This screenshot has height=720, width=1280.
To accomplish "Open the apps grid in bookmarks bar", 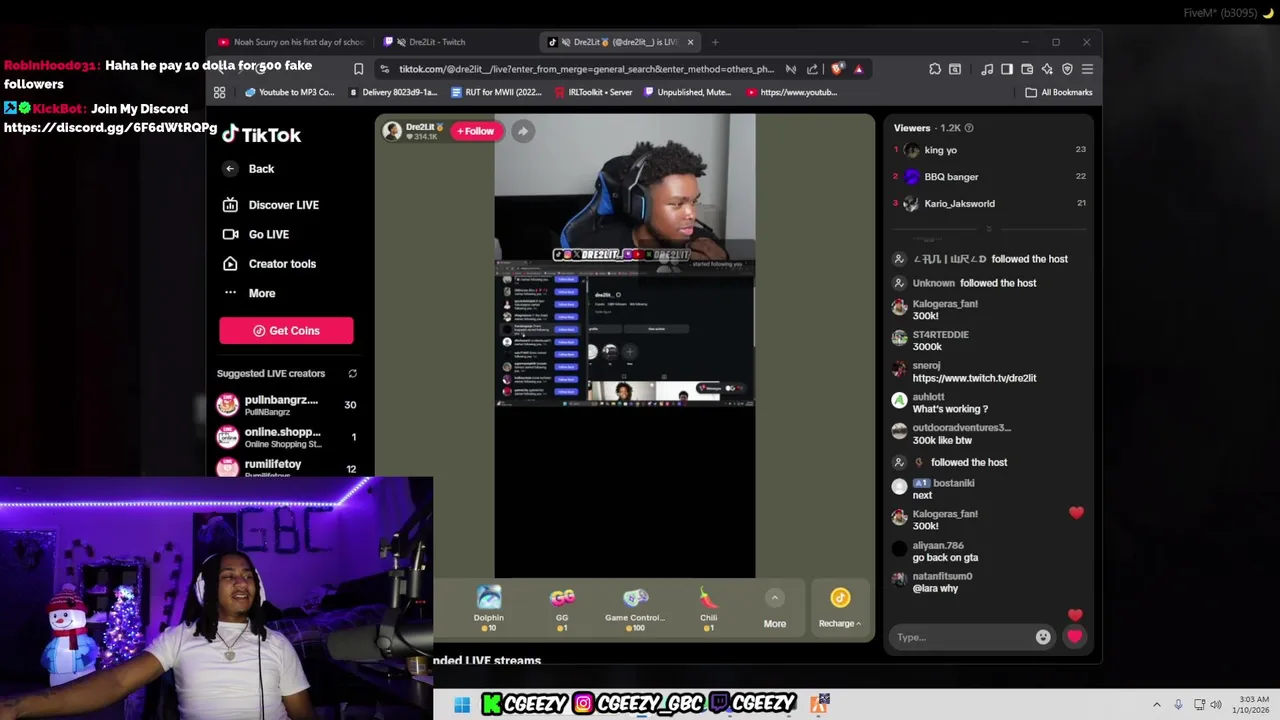I will coord(220,92).
